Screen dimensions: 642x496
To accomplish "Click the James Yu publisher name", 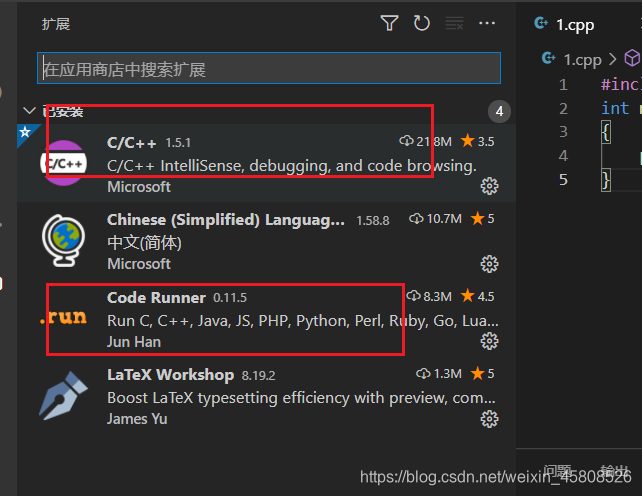I will pyautogui.click(x=137, y=419).
